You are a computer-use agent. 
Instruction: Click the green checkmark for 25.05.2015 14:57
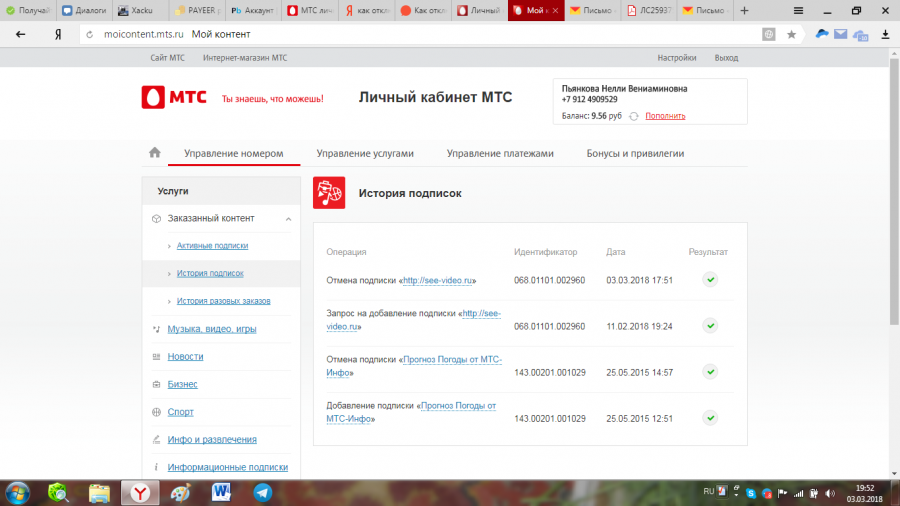coord(711,372)
